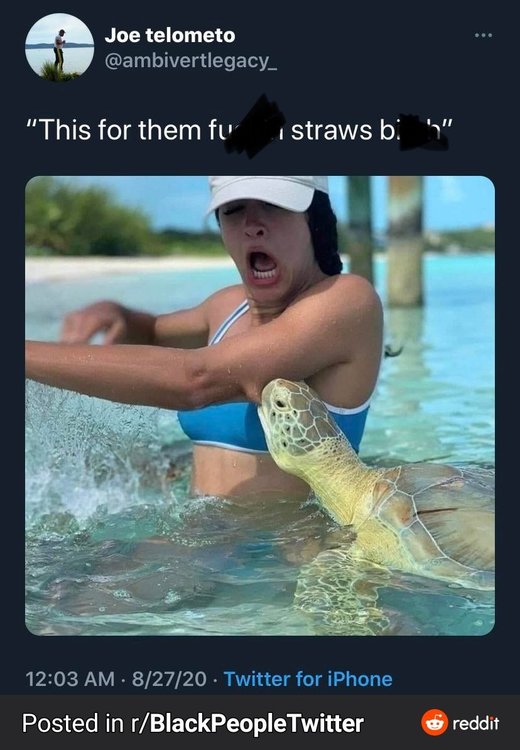Click the "Posted in" text in footer
Screen dimensions: 520x750
(x=73, y=723)
